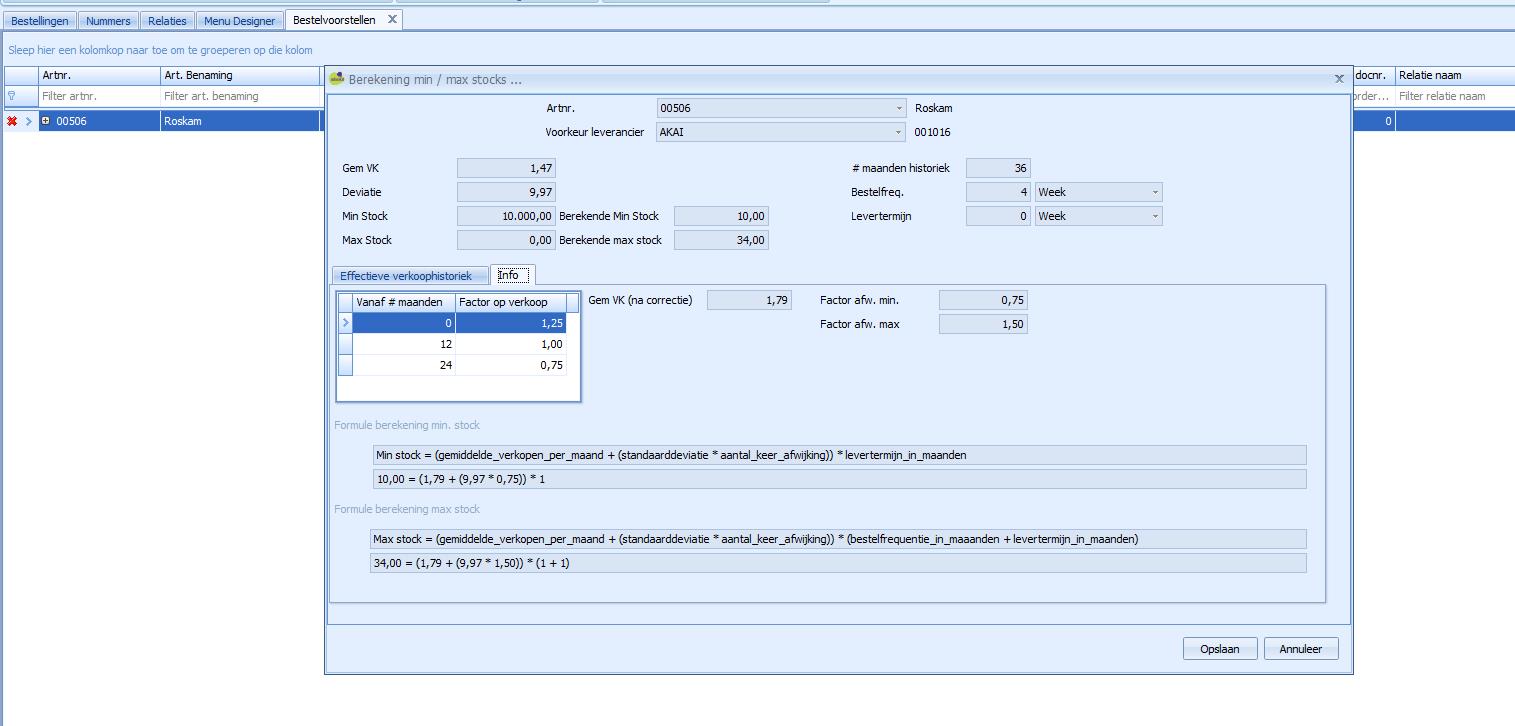Select the Info tab
The width and height of the screenshot is (1515, 726).
click(509, 276)
